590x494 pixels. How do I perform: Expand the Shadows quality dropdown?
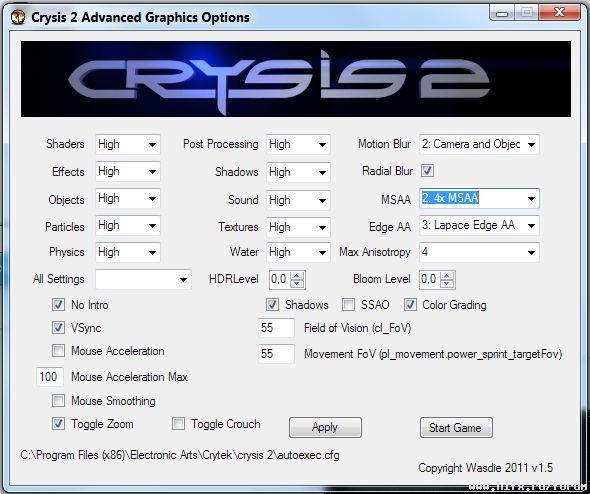298,172
